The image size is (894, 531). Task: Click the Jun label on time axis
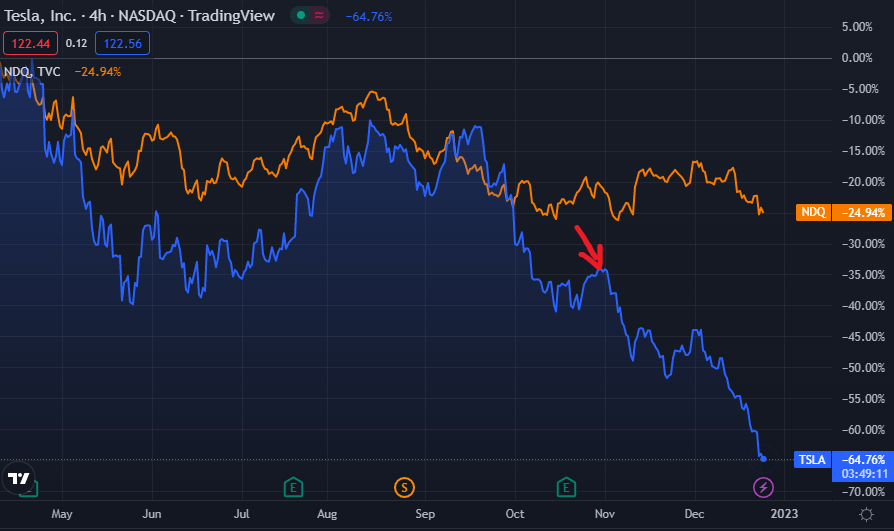(x=152, y=514)
